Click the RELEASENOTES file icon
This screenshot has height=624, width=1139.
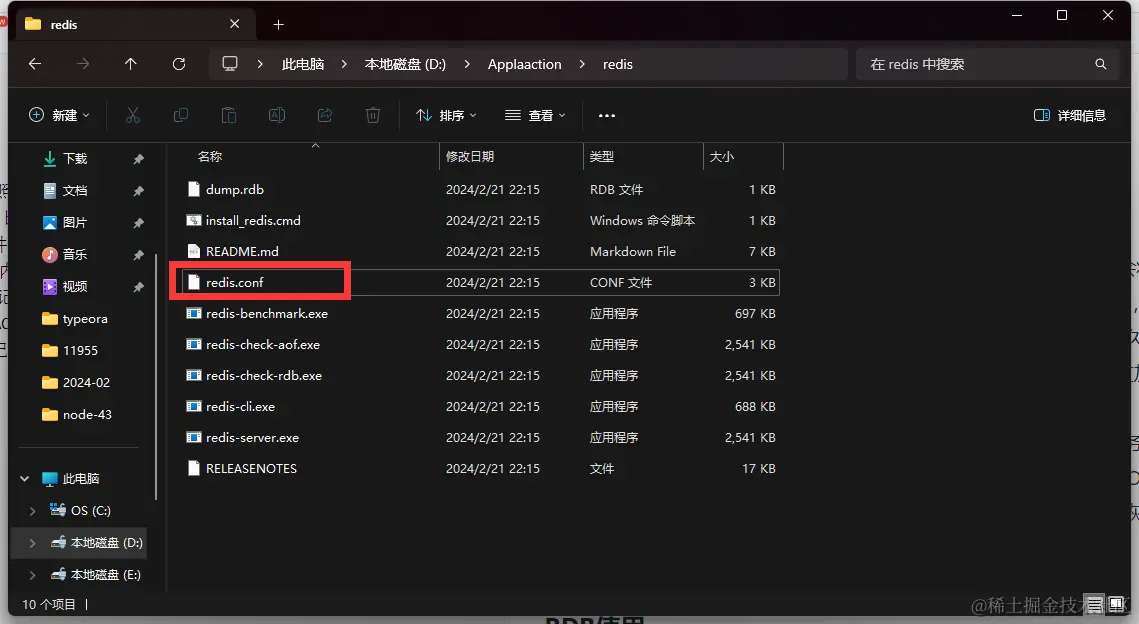[x=193, y=469]
